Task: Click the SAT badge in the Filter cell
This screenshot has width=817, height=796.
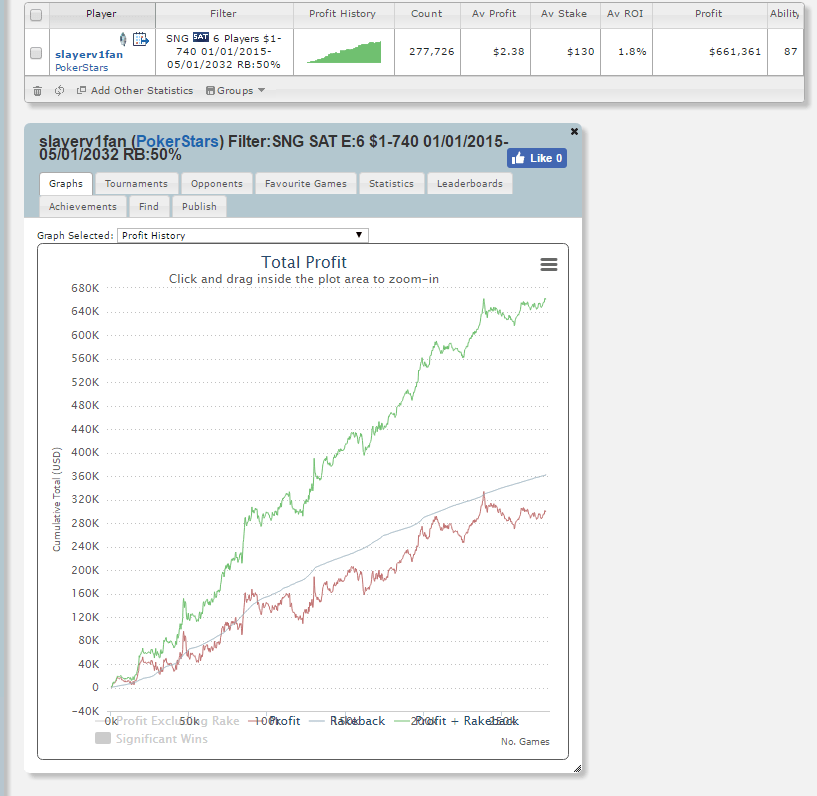Action: pos(201,37)
